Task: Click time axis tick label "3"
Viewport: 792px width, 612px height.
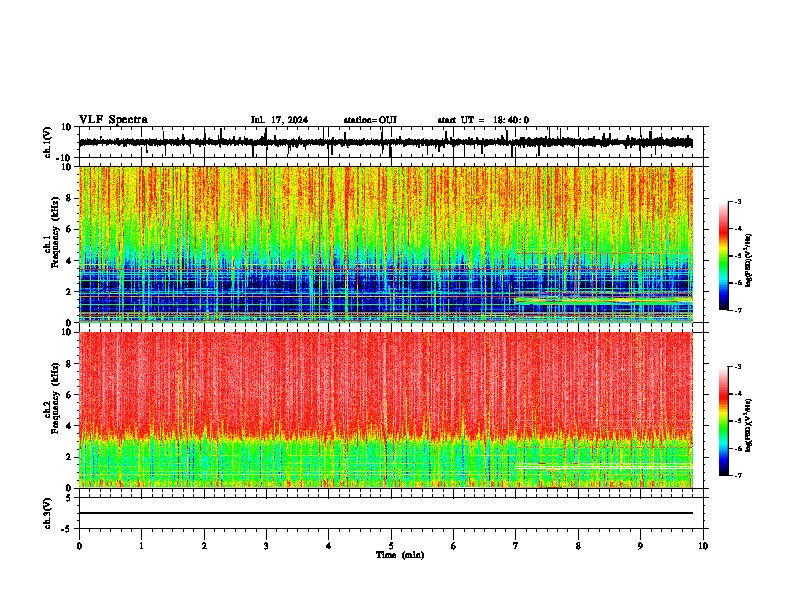Action: tap(266, 546)
